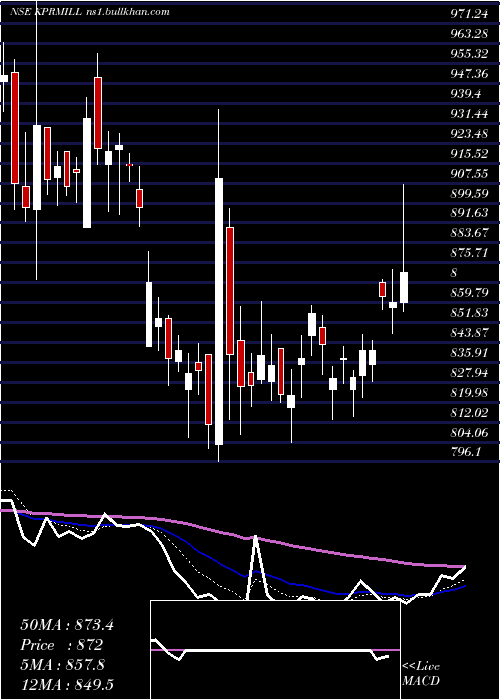Click the 971.24 price axis label
The width and height of the screenshot is (500, 700).
[469, 14]
